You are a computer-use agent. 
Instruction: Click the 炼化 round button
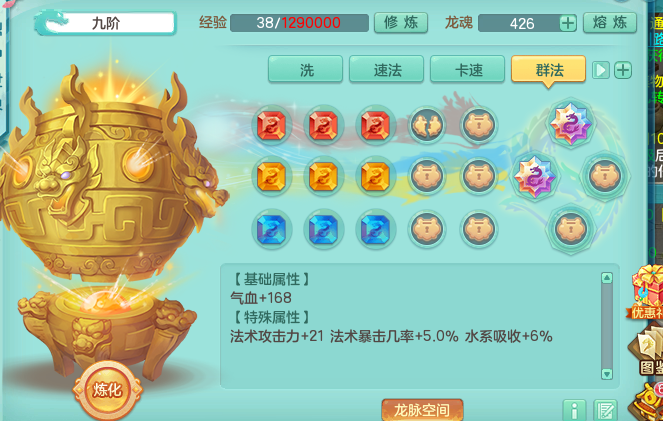coord(107,390)
